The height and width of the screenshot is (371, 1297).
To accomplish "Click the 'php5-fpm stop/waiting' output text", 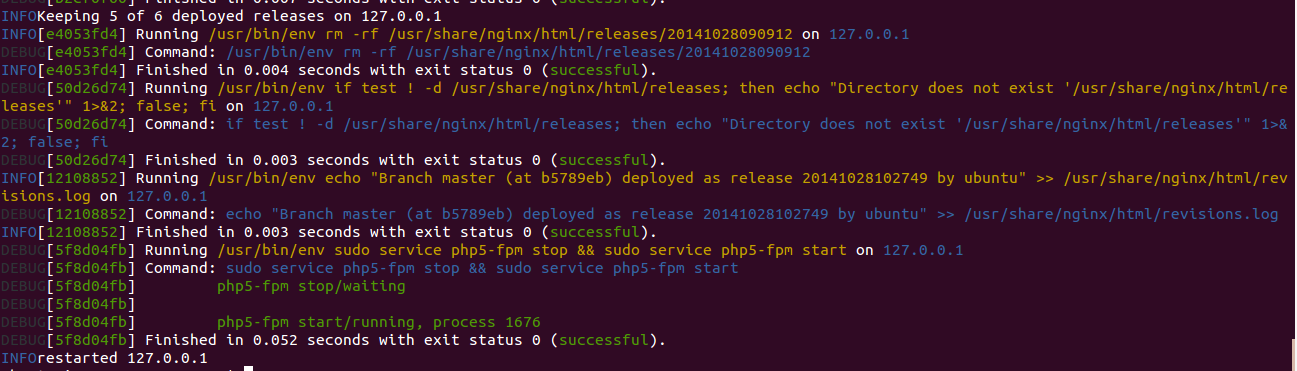I will click(x=311, y=286).
